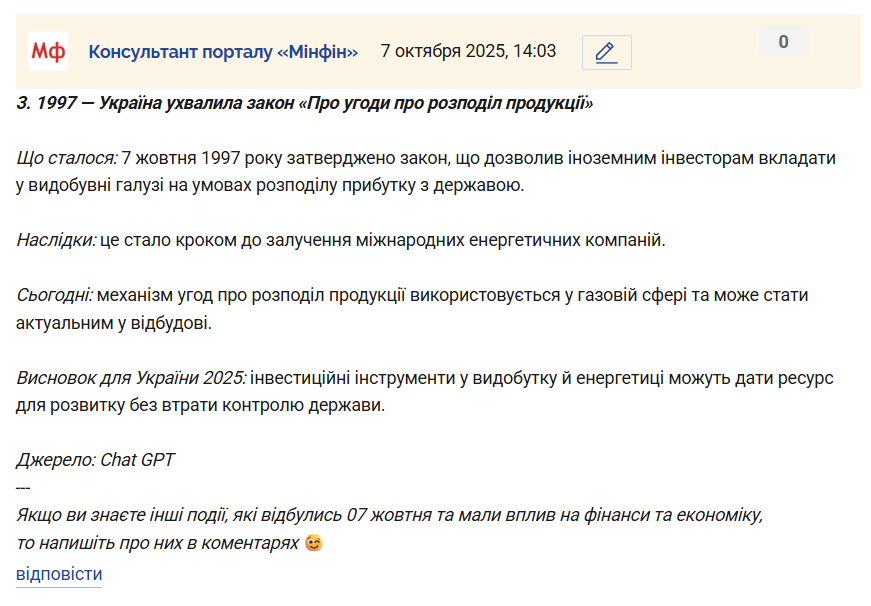Viewport: 871px width, 606px height.
Task: Click the pencil edit comment icon
Action: click(x=606, y=52)
